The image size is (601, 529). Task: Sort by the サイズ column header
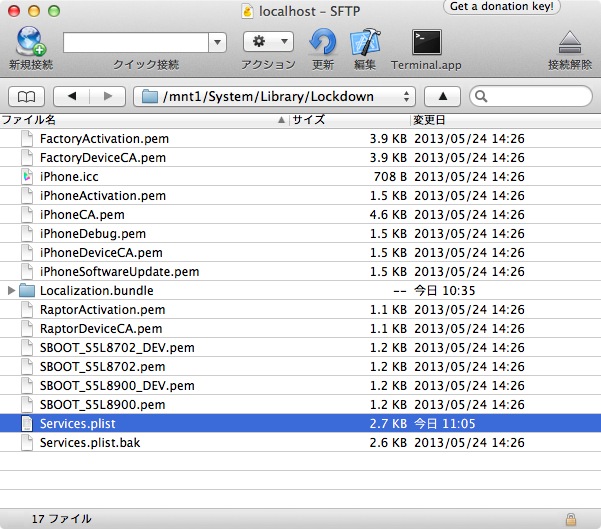[x=349, y=120]
